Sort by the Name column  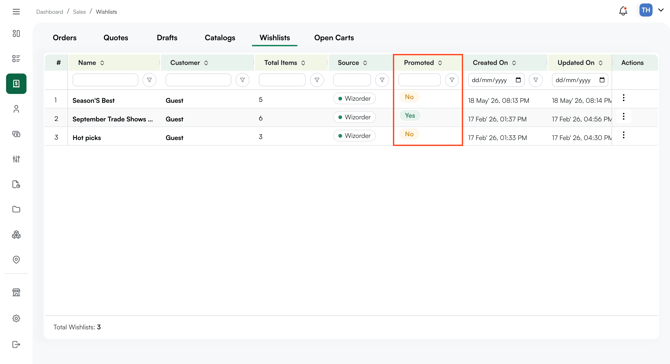coord(102,63)
